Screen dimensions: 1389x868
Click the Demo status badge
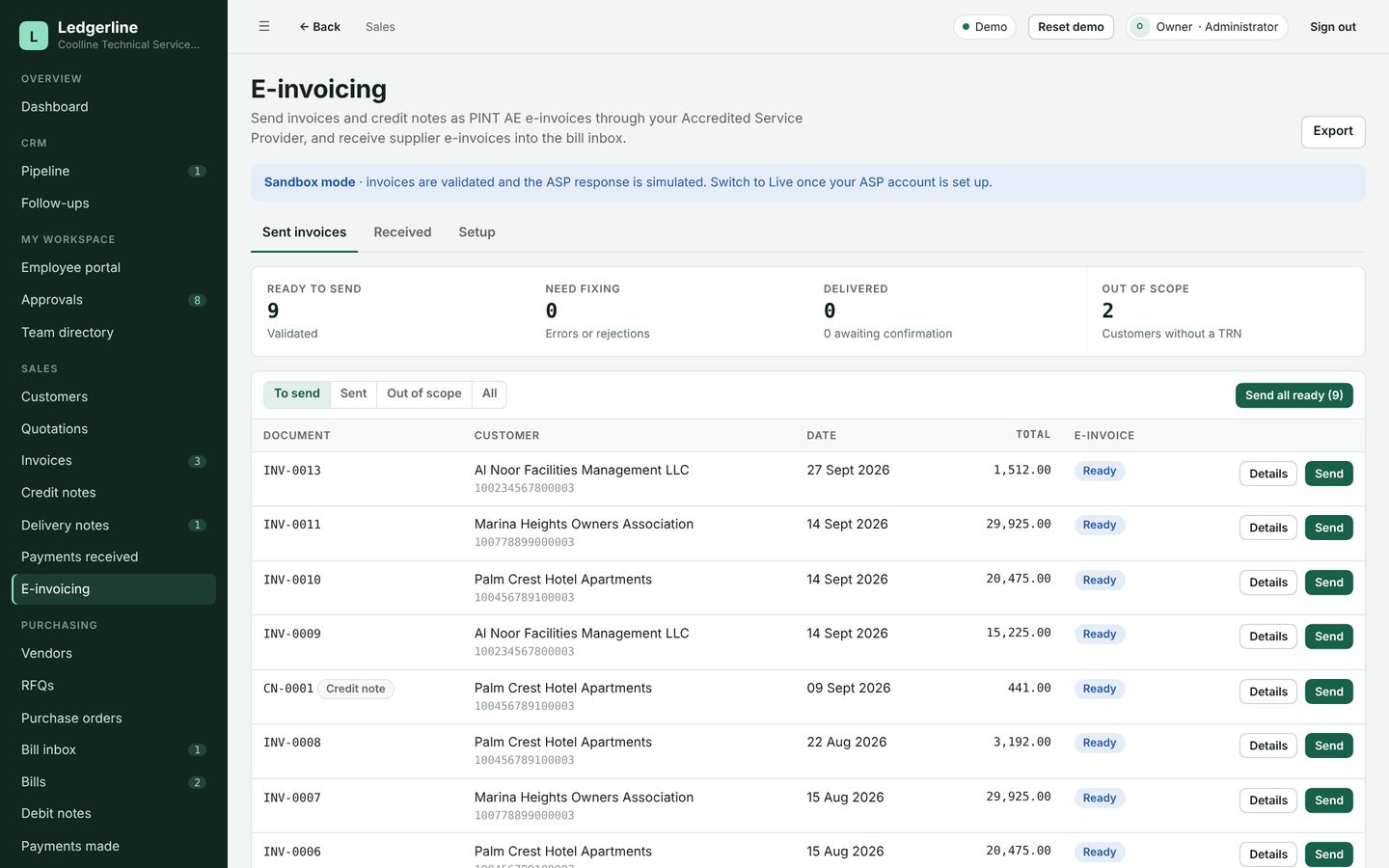(x=984, y=27)
